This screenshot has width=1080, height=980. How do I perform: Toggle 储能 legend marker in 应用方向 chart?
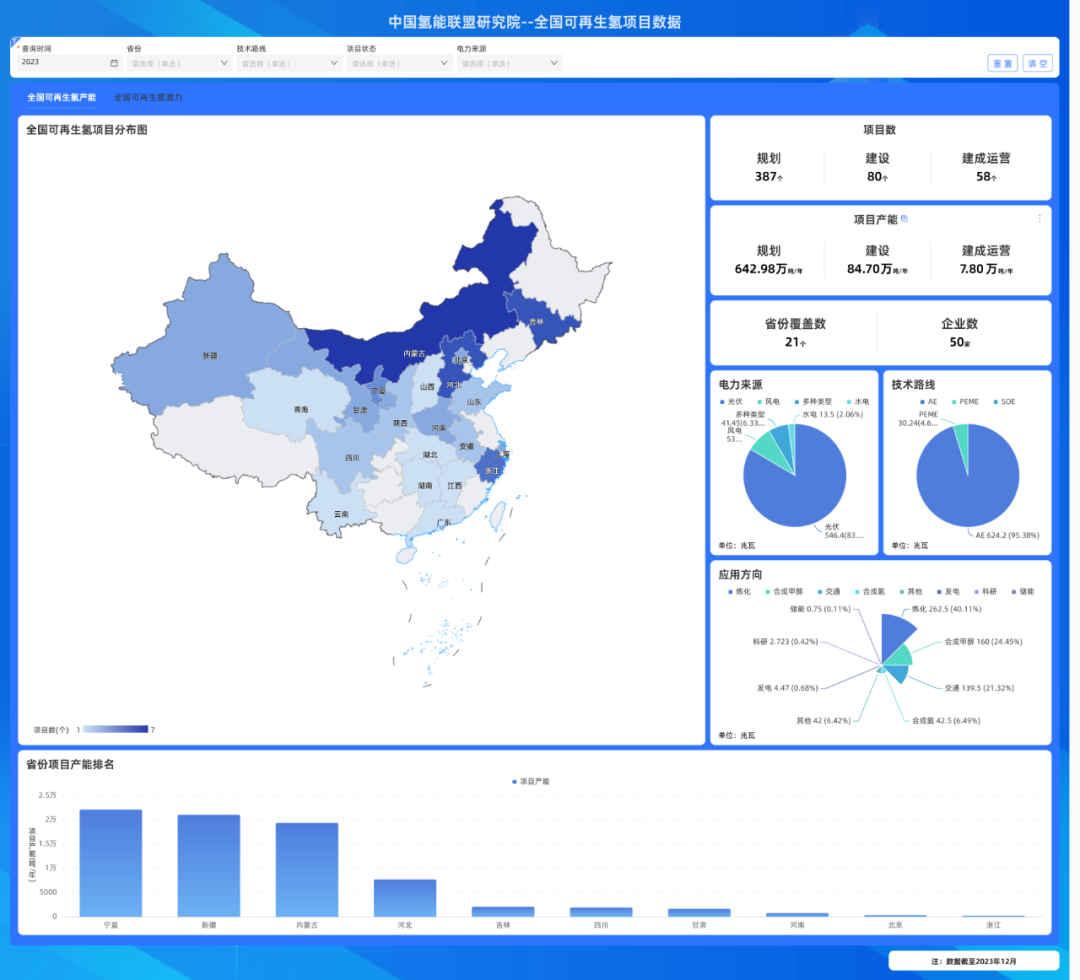[x=1012, y=591]
